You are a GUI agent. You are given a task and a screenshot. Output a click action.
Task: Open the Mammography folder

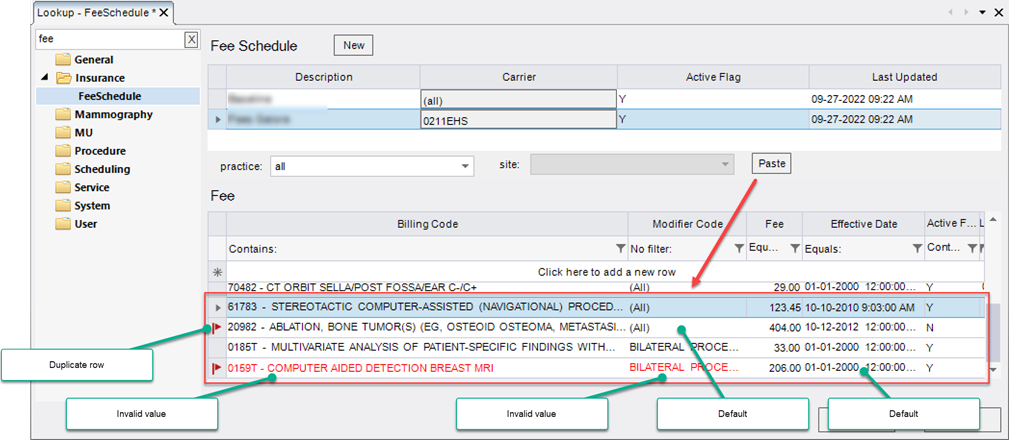pos(113,114)
